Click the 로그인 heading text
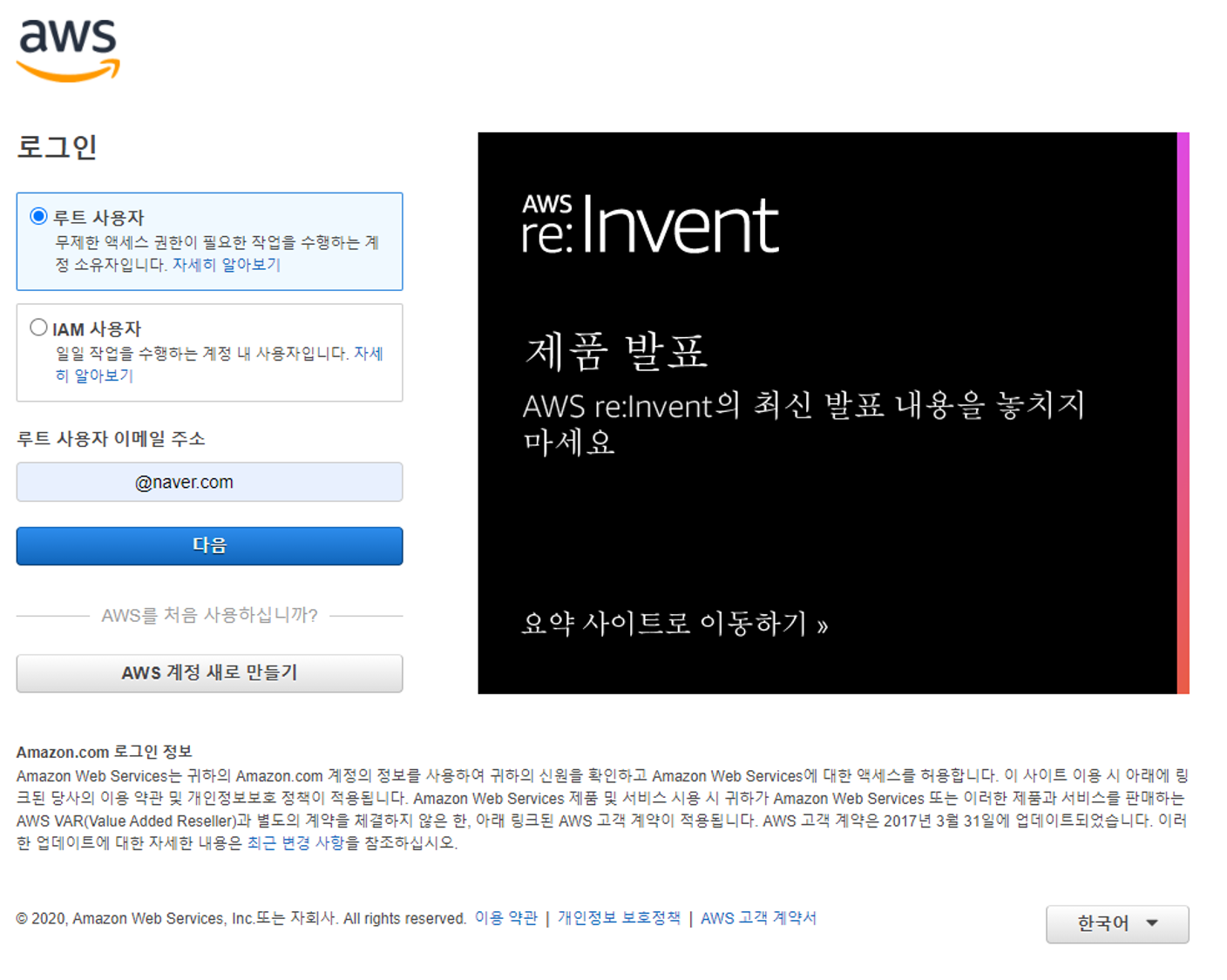The width and height of the screenshot is (1227, 980). pyautogui.click(x=57, y=147)
